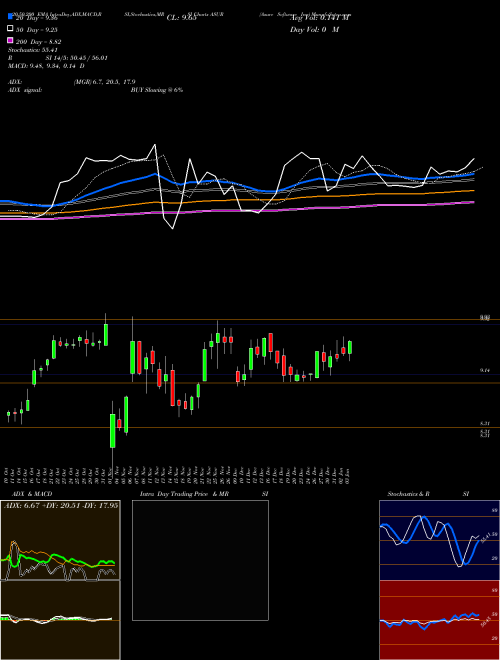Click the 'Day Vol: 0 M' label
The image size is (500, 660).
coord(314,30)
